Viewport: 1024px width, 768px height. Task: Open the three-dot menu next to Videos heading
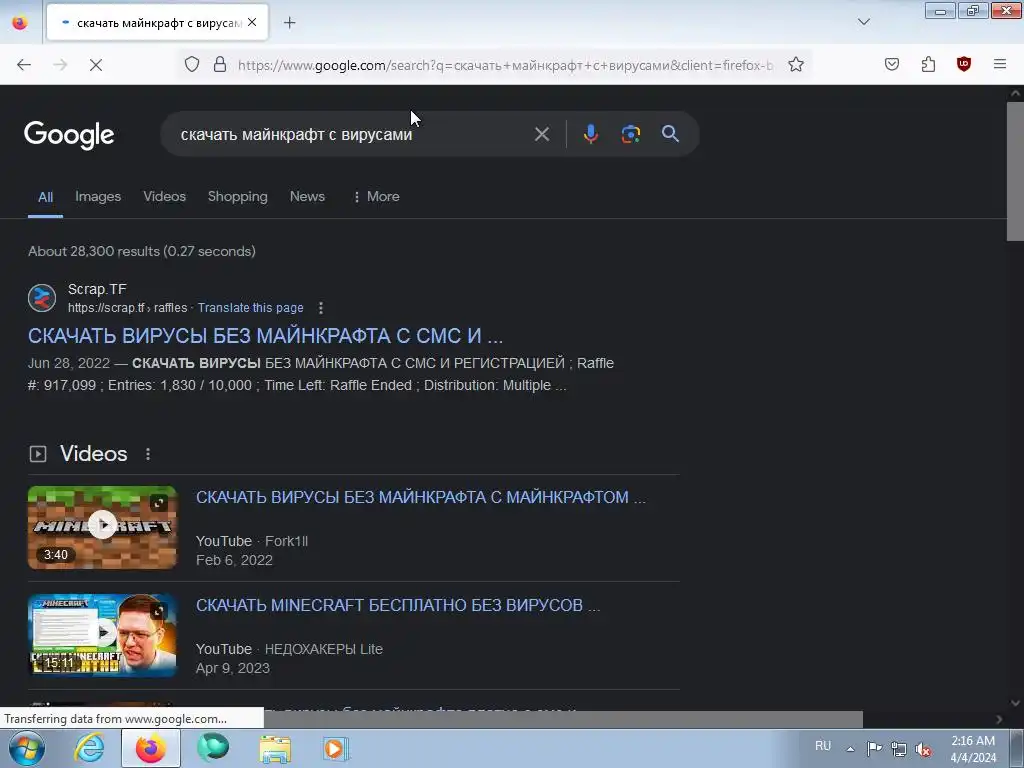click(148, 454)
